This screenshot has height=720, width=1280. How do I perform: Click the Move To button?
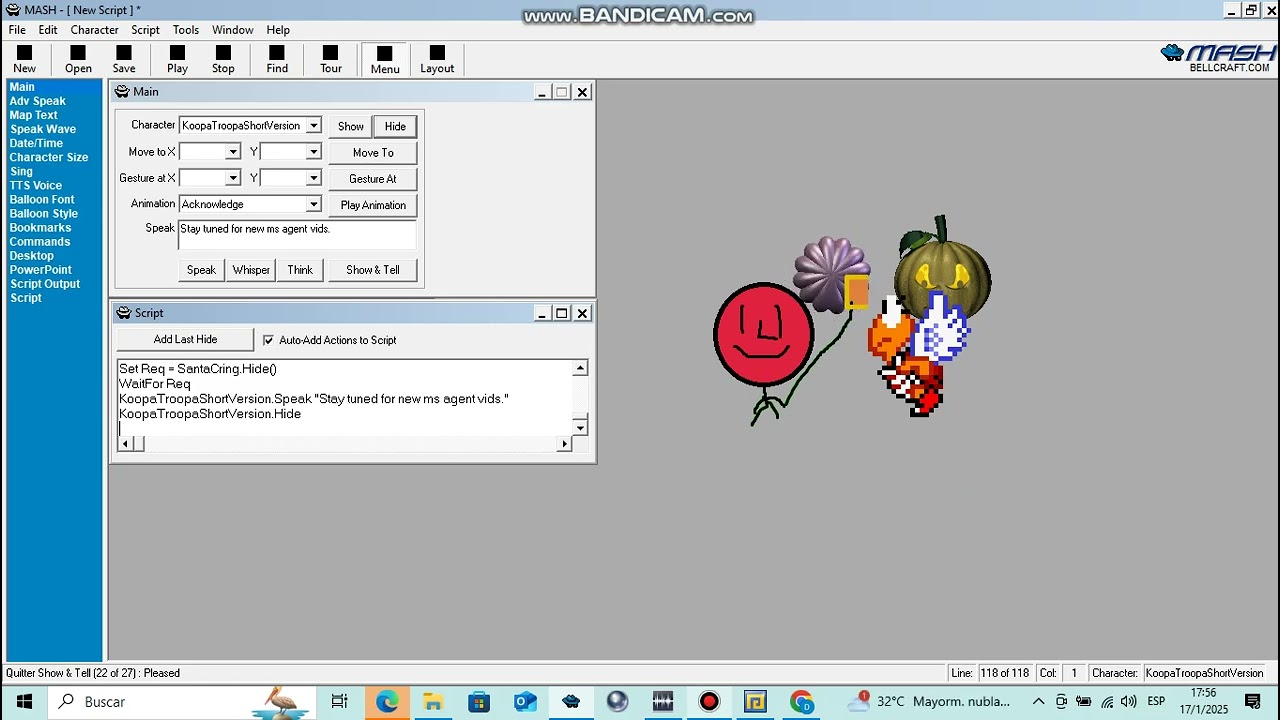tap(373, 153)
